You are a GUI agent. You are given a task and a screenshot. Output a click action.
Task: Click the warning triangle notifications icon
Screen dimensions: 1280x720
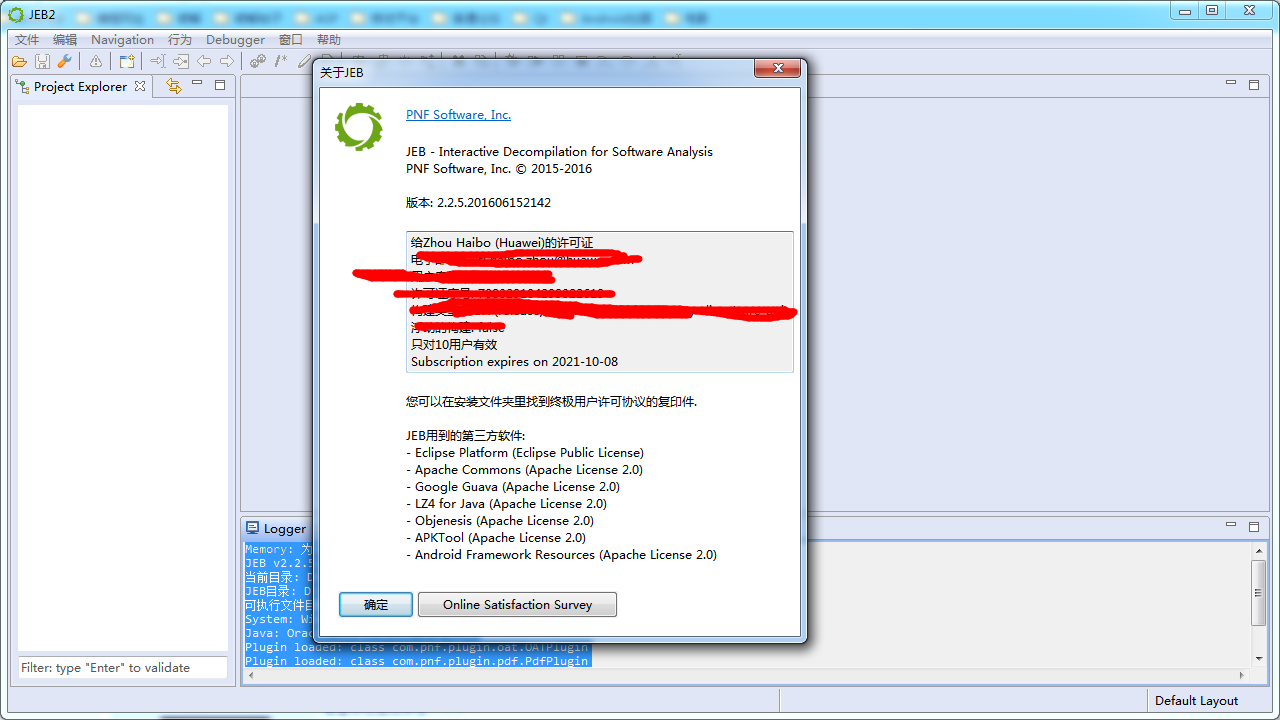click(x=96, y=62)
